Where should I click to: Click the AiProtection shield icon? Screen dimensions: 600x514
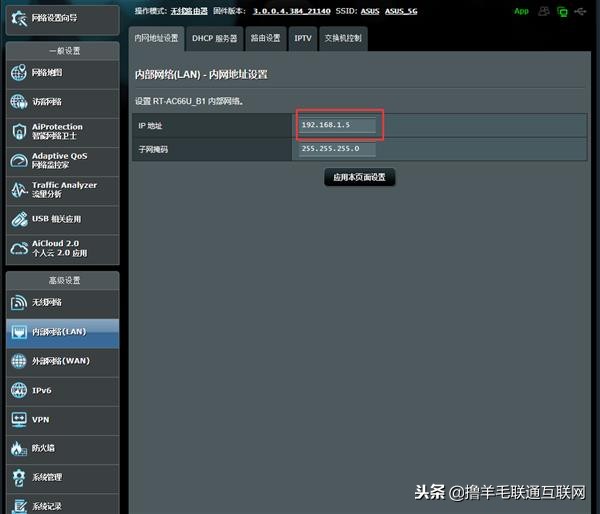[19, 131]
